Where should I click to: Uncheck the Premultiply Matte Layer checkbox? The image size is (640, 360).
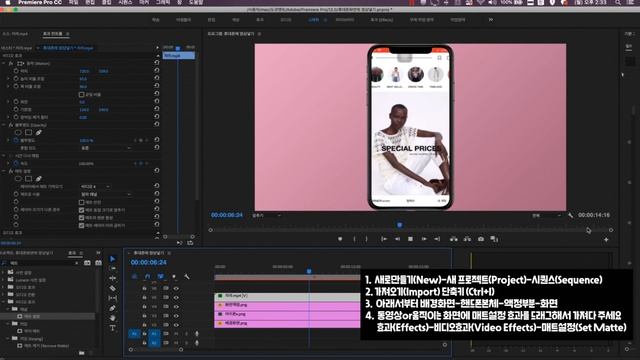[81, 225]
